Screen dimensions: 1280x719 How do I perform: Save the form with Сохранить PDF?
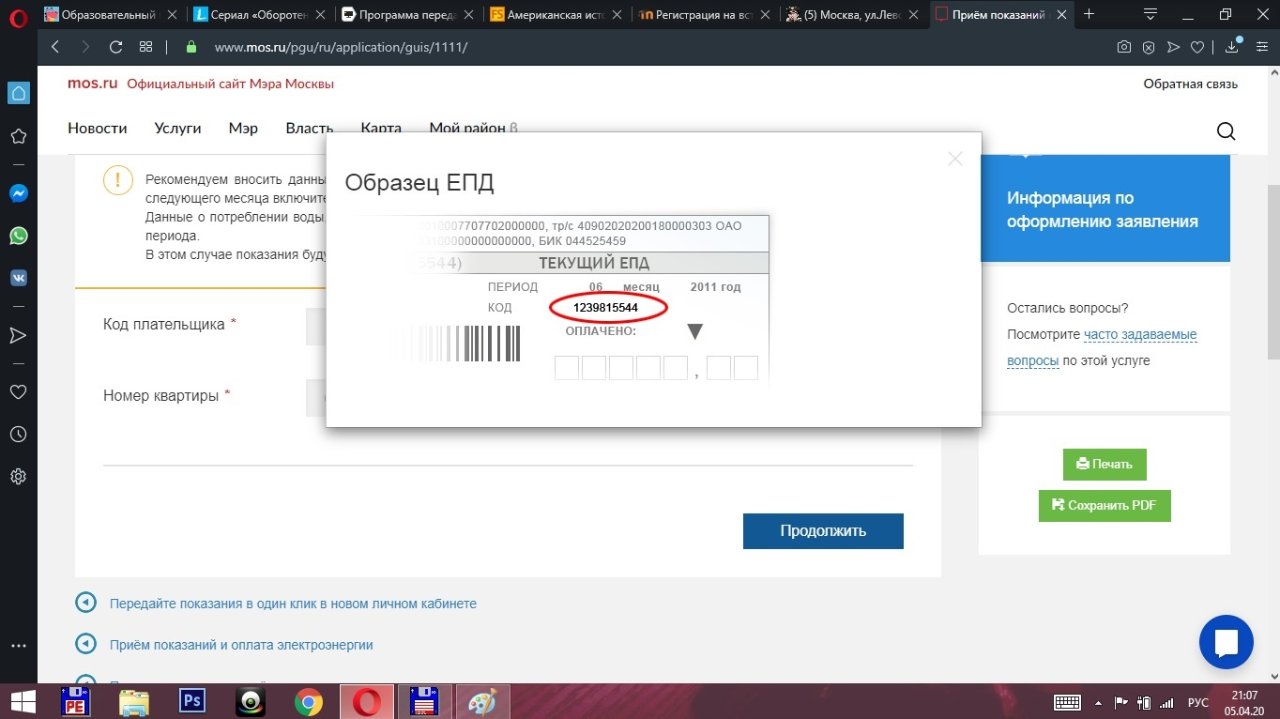pyautogui.click(x=1104, y=505)
